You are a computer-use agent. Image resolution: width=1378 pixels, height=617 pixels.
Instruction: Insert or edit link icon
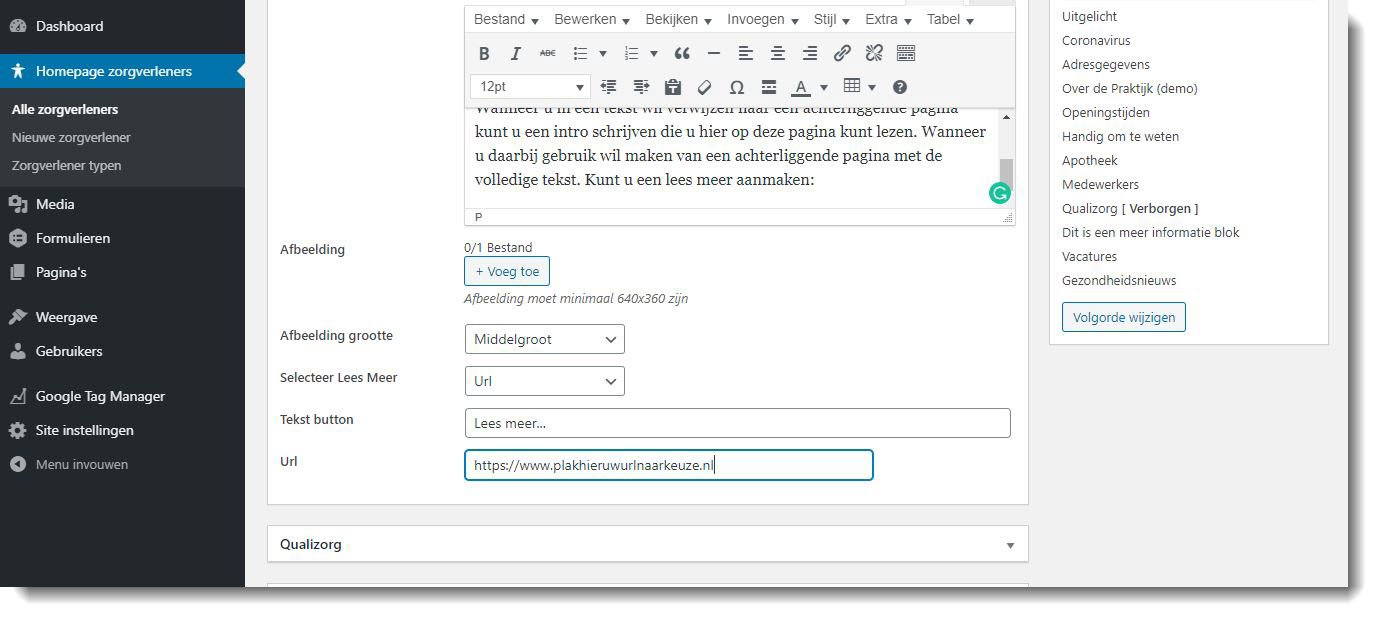(x=842, y=53)
